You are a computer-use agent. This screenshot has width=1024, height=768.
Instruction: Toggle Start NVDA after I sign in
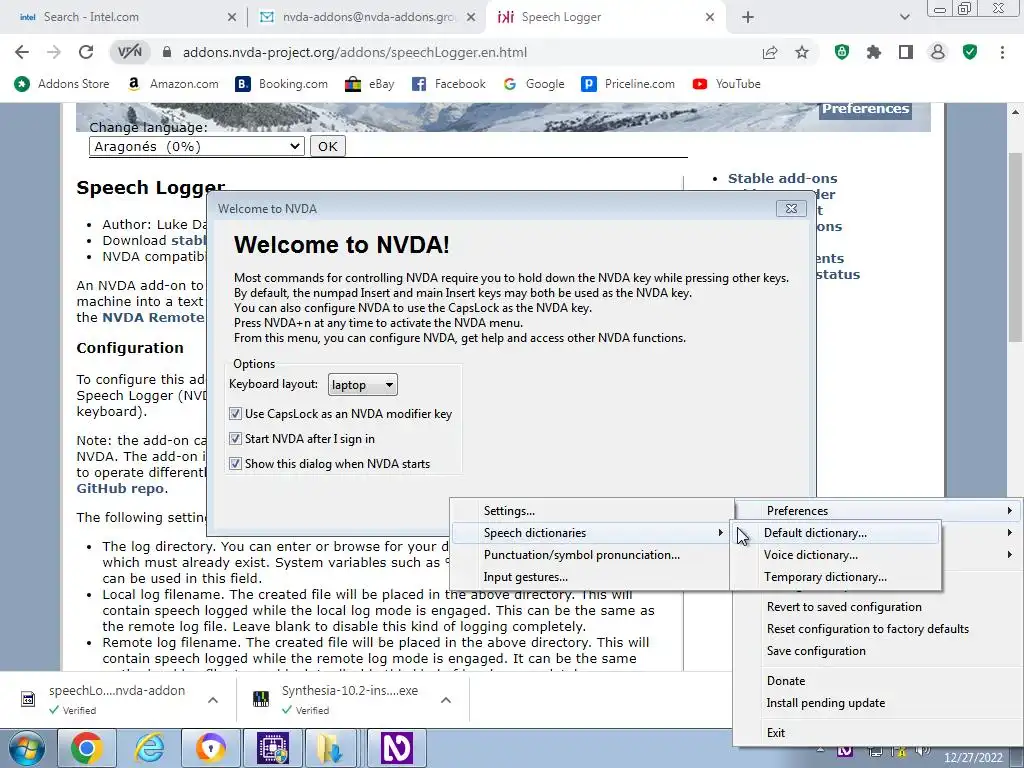[x=235, y=438]
